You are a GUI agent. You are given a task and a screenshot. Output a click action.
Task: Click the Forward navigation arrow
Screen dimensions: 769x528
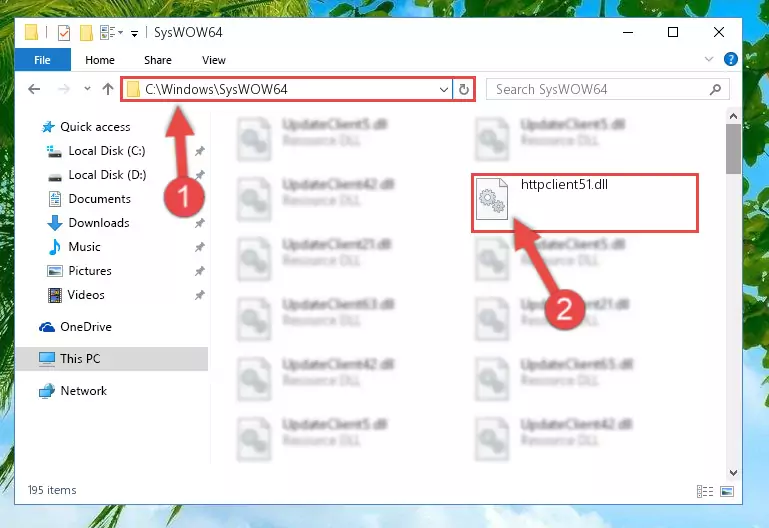(64, 89)
